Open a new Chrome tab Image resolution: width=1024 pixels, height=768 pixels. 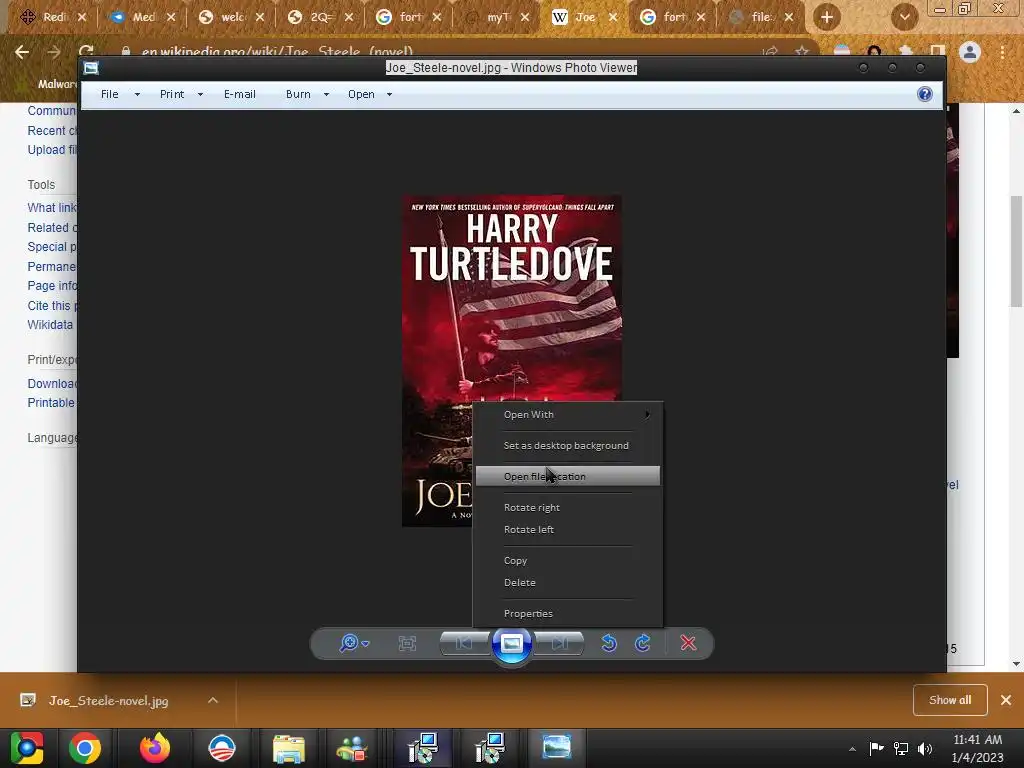[827, 17]
